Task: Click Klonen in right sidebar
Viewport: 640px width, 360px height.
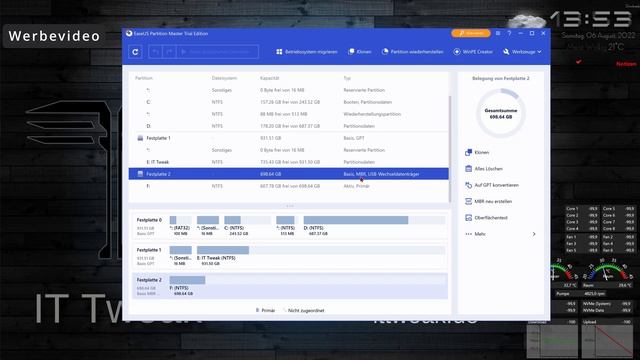Action: tap(477, 152)
